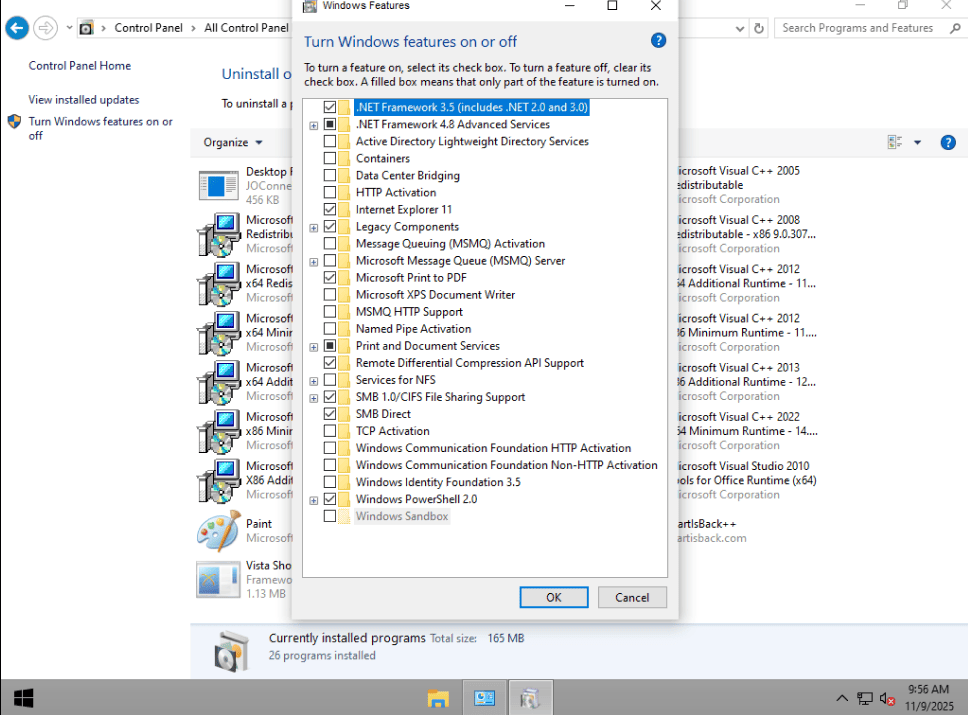Open the Windows Start menu
This screenshot has height=715, width=968.
pyautogui.click(x=23, y=698)
